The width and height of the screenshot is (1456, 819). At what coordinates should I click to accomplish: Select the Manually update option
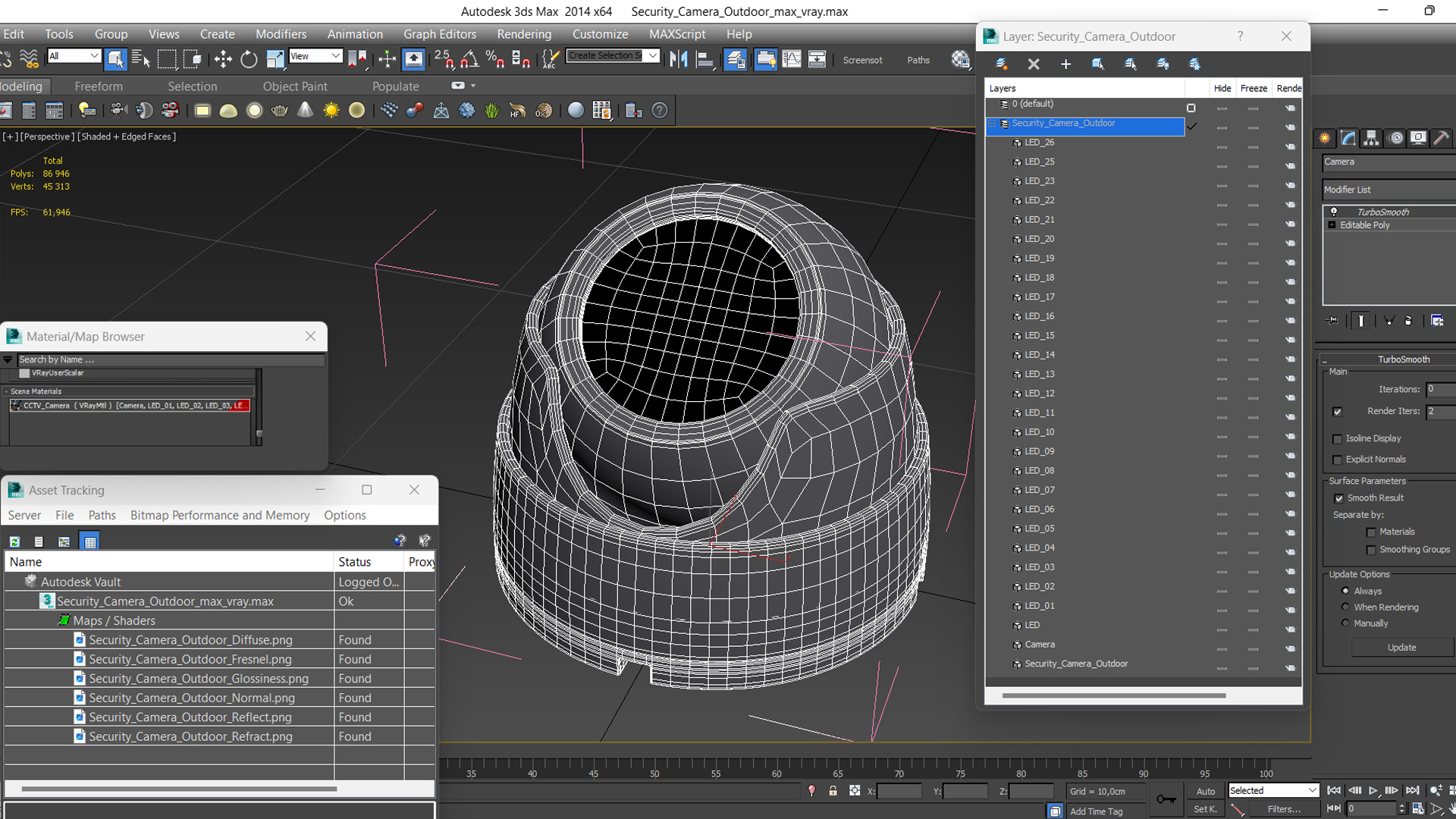click(x=1345, y=623)
